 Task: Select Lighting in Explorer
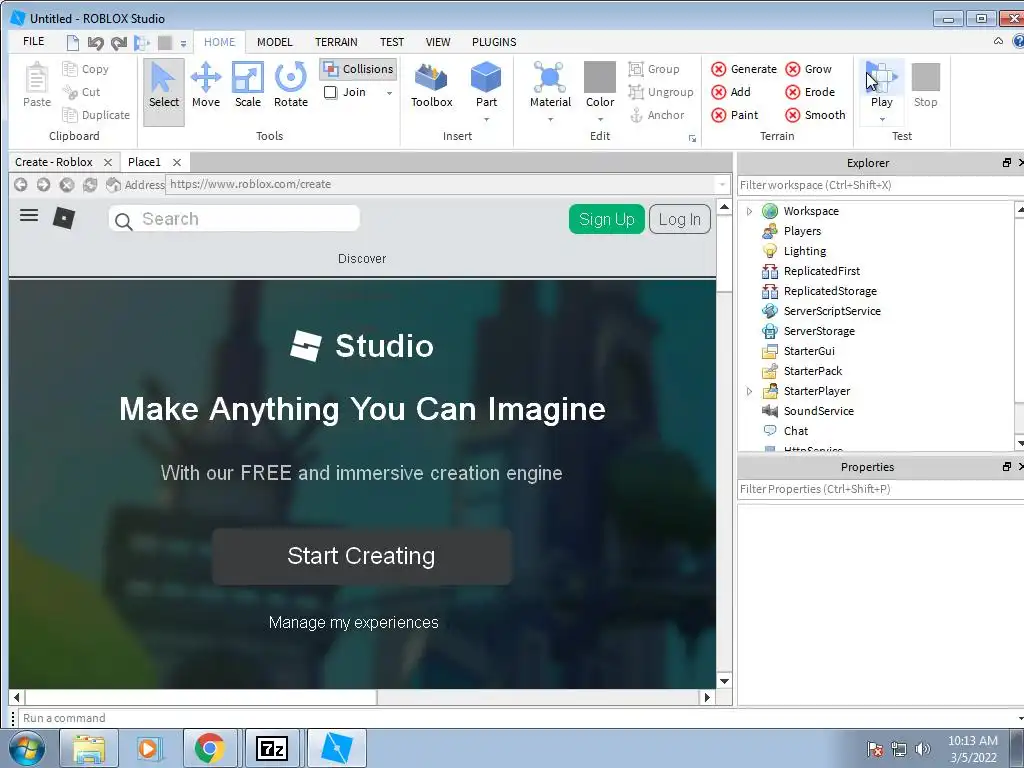click(x=805, y=251)
